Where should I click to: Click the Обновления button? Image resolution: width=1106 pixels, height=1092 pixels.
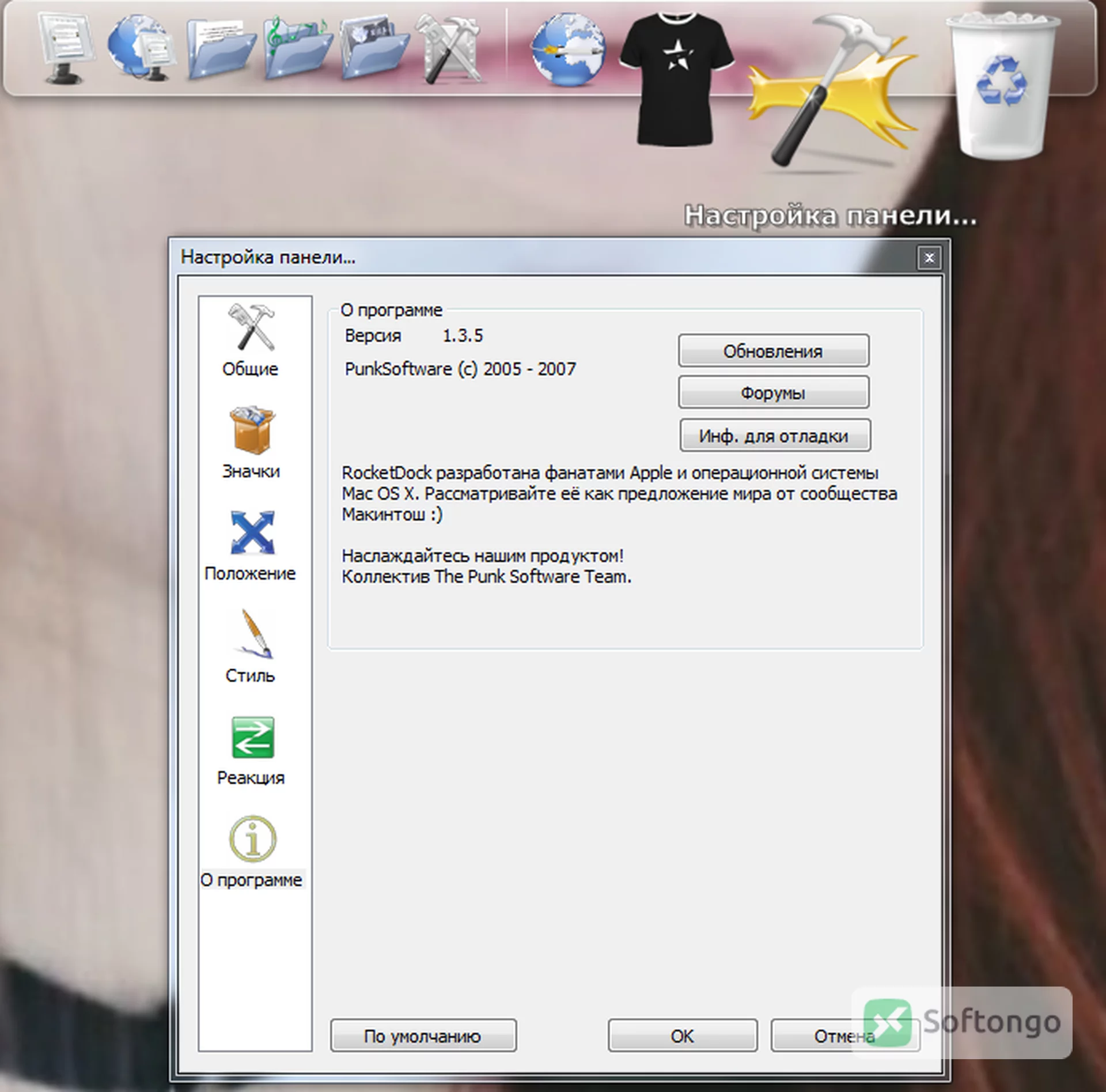pyautogui.click(x=774, y=350)
